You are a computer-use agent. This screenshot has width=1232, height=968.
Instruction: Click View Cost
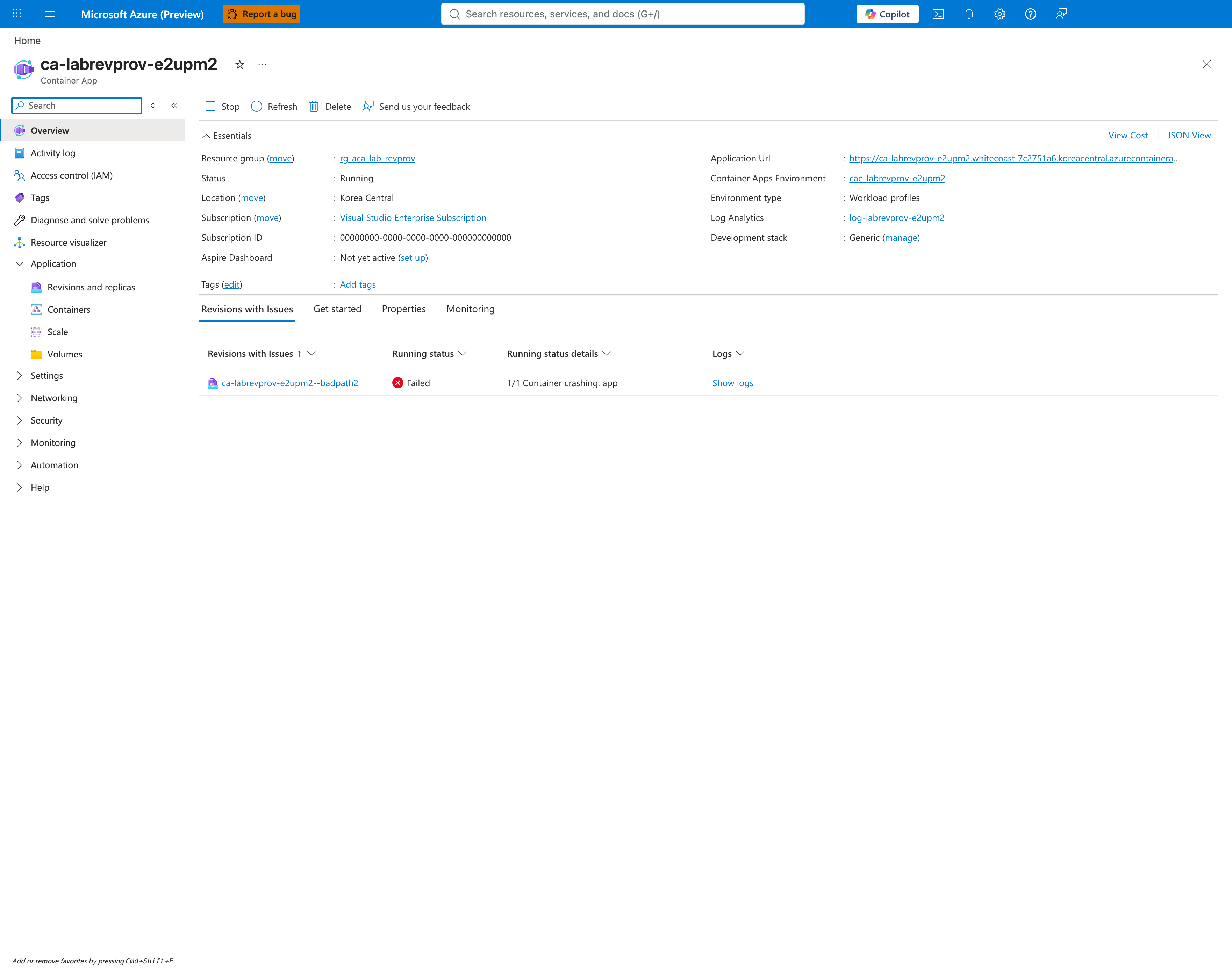pos(1128,135)
